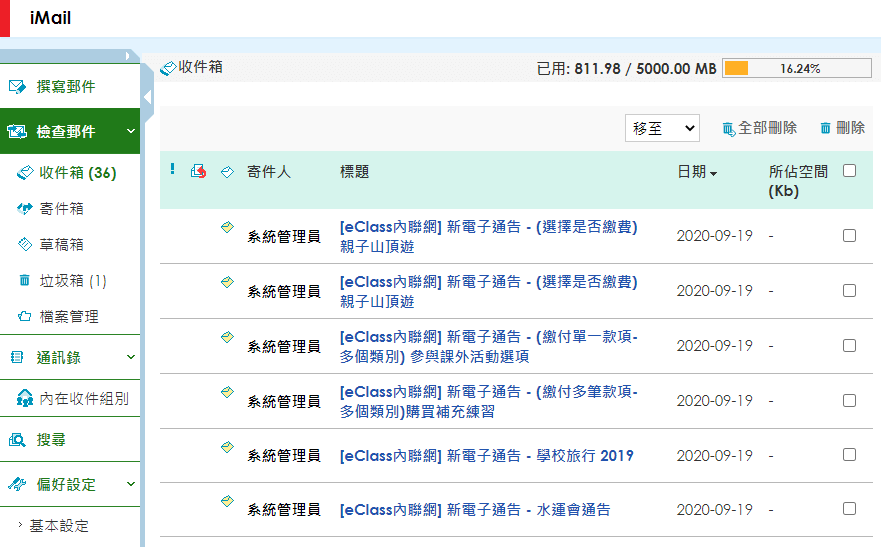Open 基本設定 basic settings item
881x547 pixels.
coord(59,526)
